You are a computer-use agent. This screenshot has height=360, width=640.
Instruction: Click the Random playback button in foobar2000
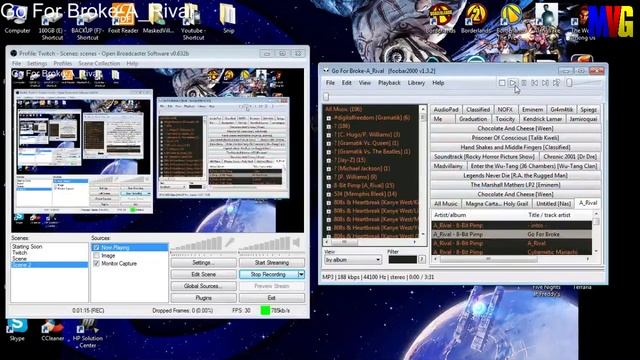556,83
